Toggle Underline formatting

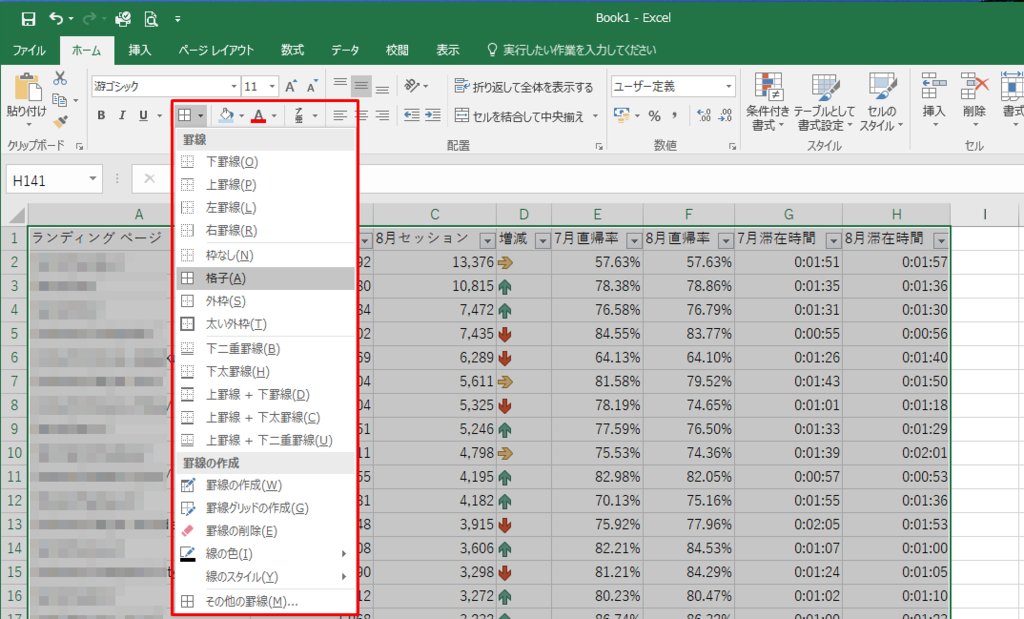pos(143,116)
